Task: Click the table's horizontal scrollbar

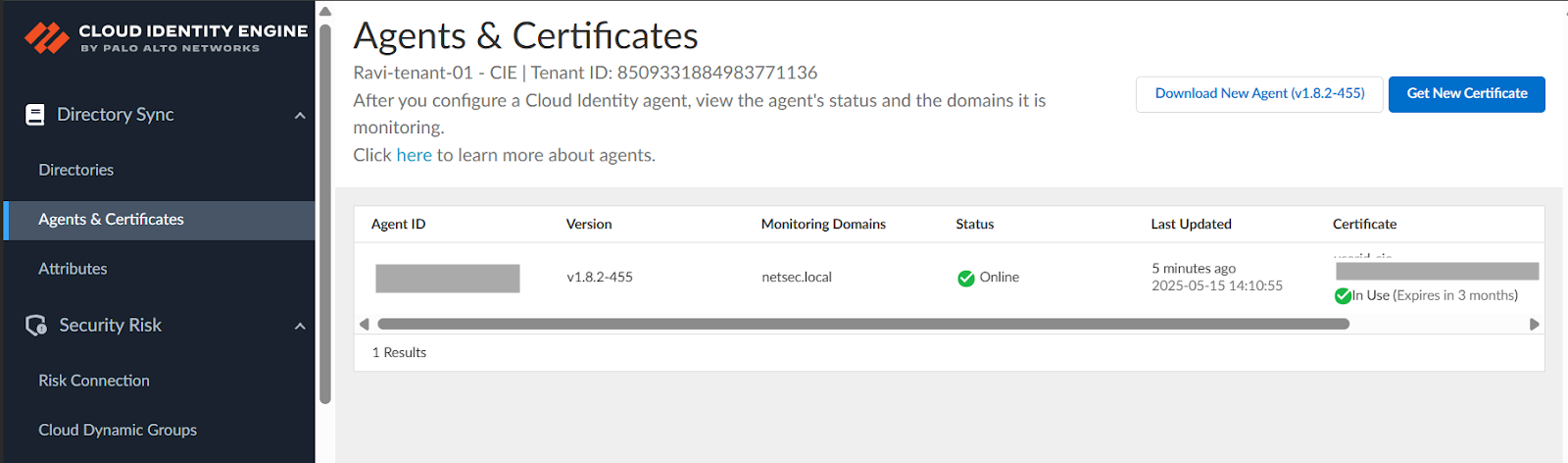Action: point(862,324)
